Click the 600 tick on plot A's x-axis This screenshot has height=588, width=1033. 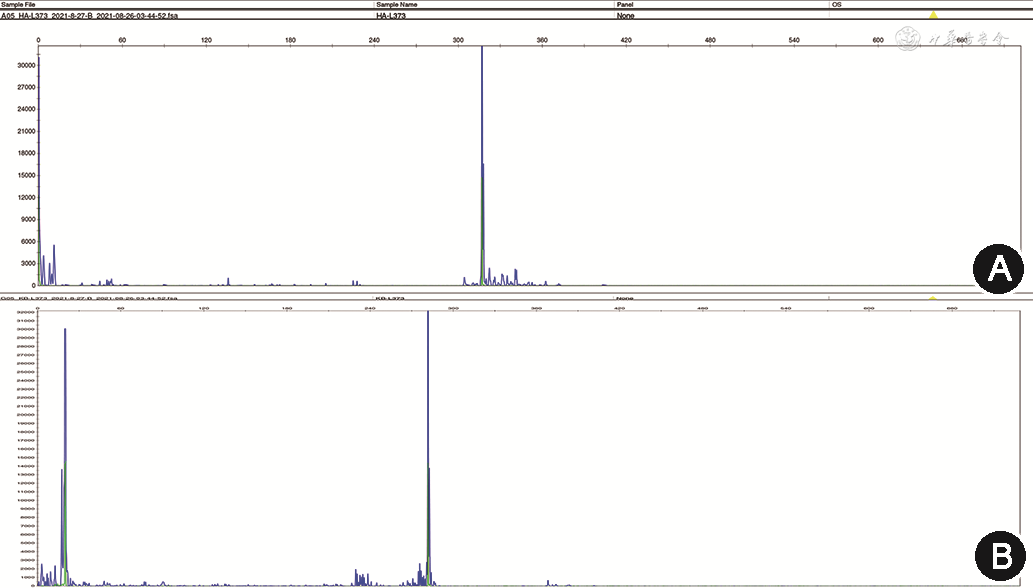click(878, 40)
